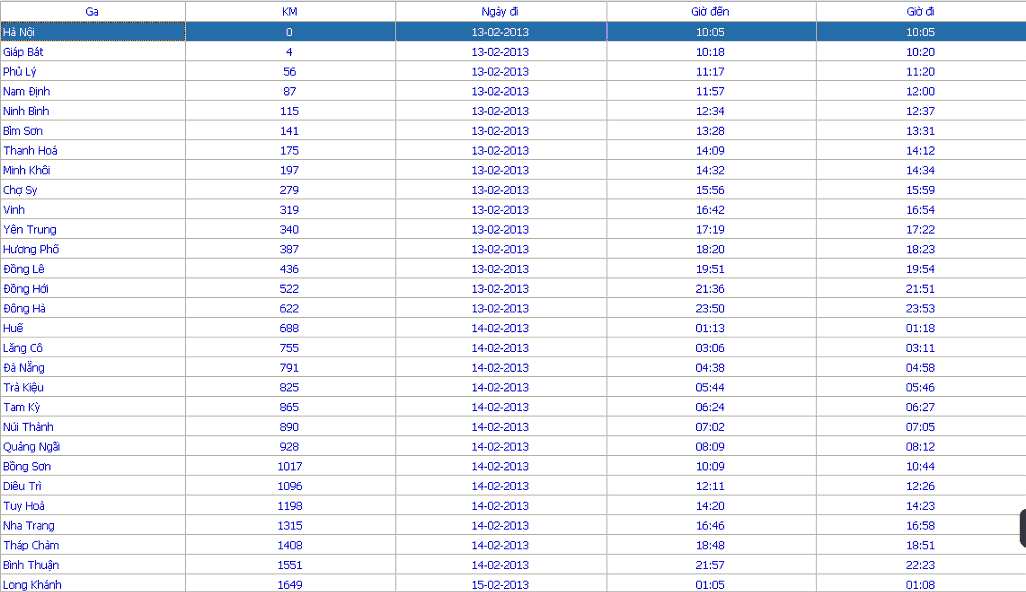Click arrival time 04:38 at Đà Nẵng
Viewport: 1026px width, 592px height.
(710, 367)
